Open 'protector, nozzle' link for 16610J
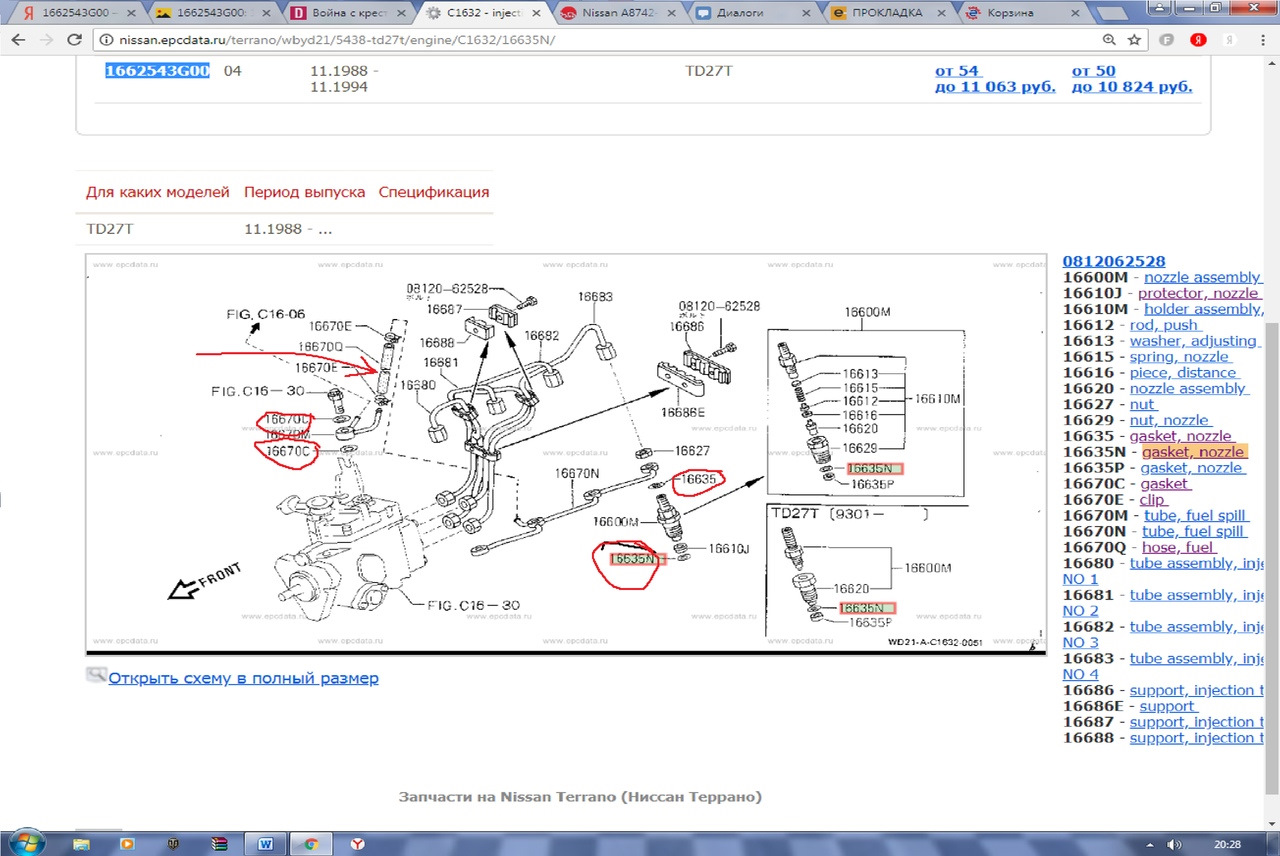 tap(1198, 293)
